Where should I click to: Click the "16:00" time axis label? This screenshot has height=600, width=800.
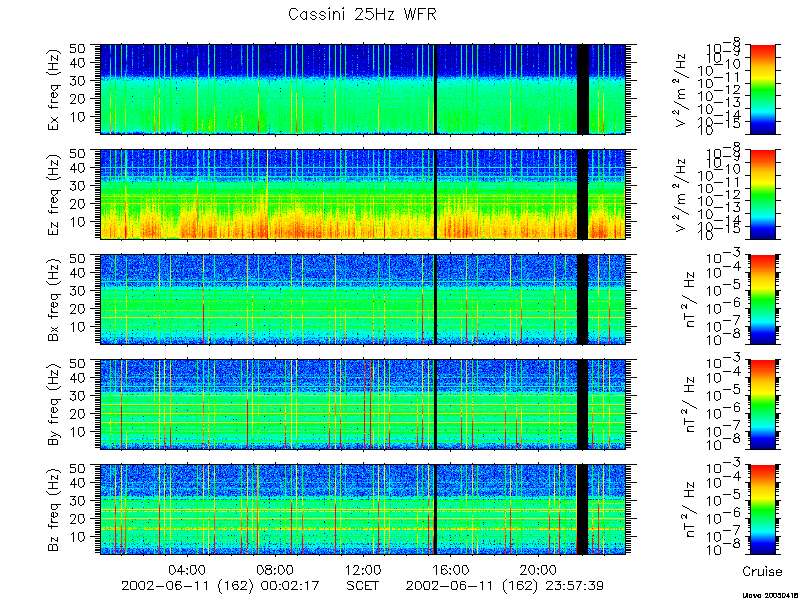(x=452, y=569)
